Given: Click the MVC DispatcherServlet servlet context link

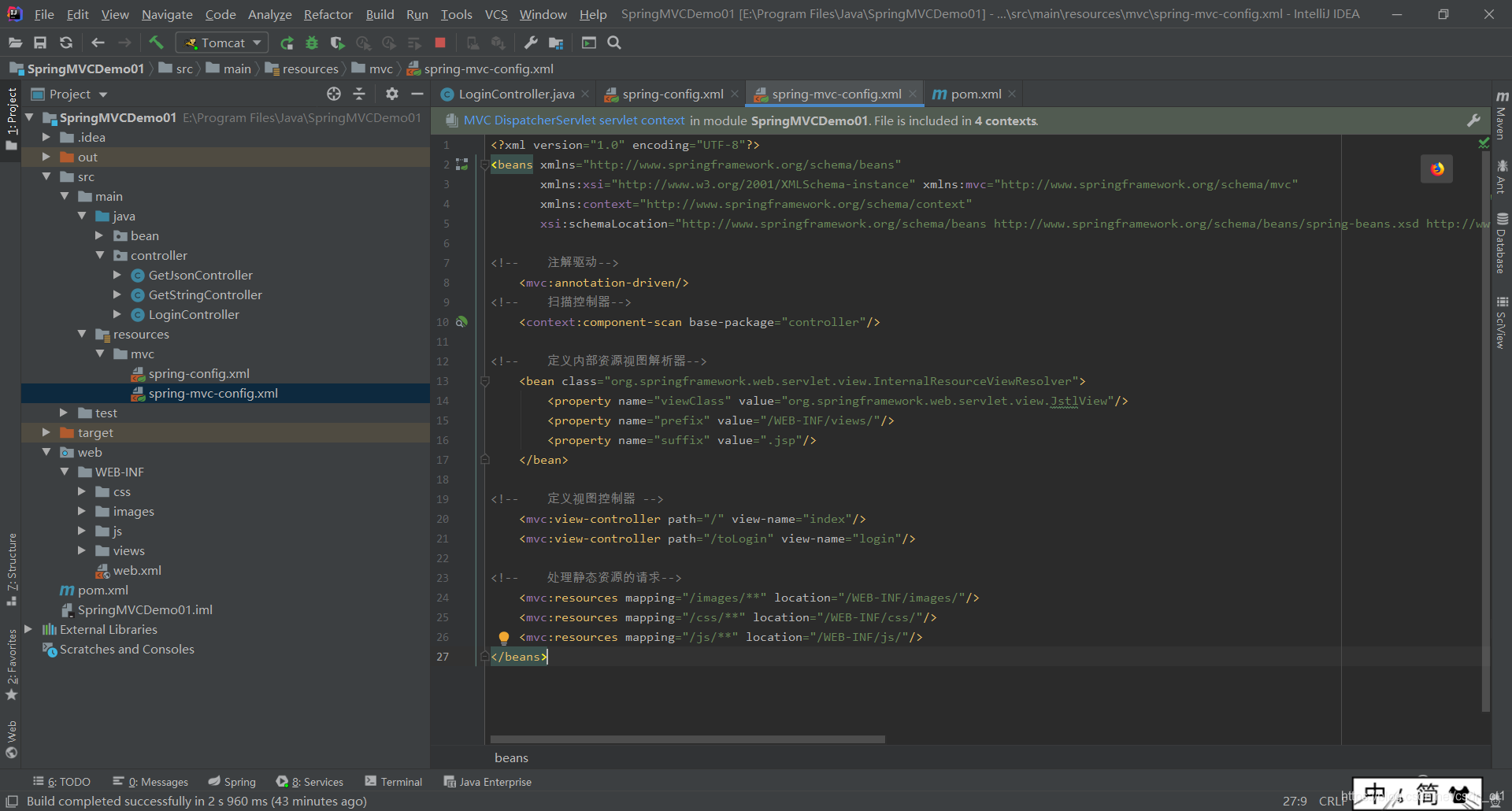Looking at the screenshot, I should coord(574,120).
